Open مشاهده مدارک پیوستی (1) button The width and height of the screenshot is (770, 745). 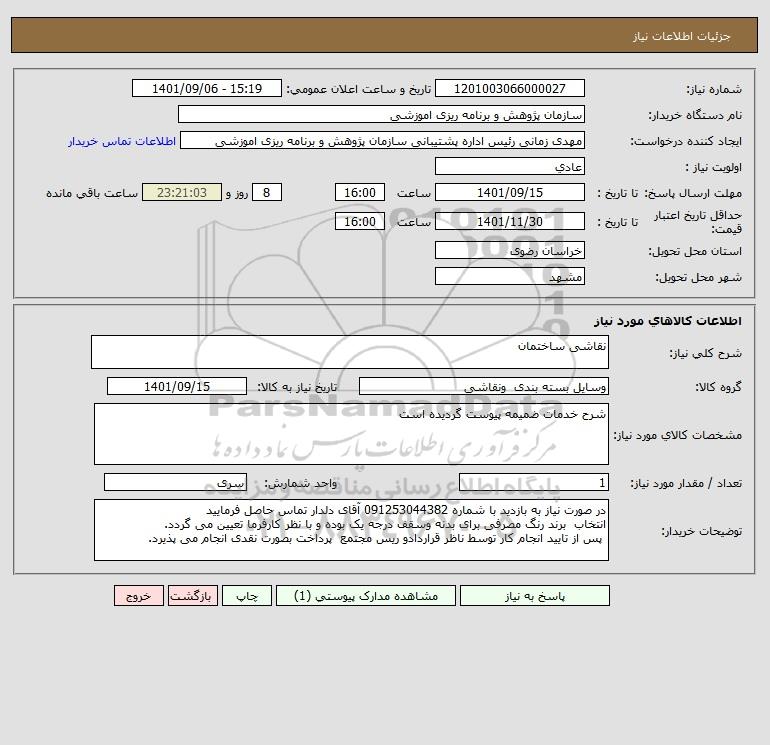366,596
